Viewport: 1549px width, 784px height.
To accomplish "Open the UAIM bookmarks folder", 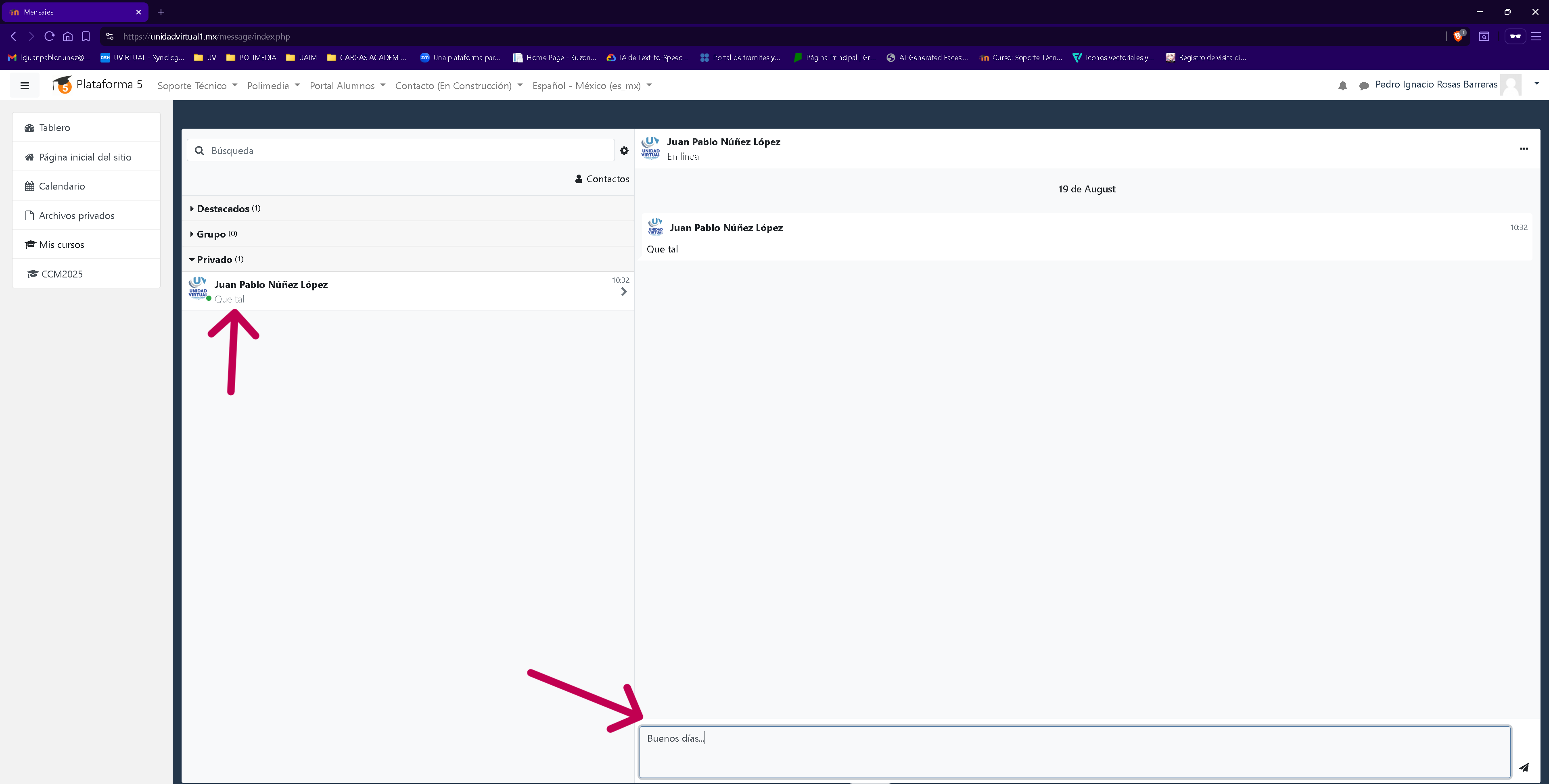I will (x=301, y=58).
